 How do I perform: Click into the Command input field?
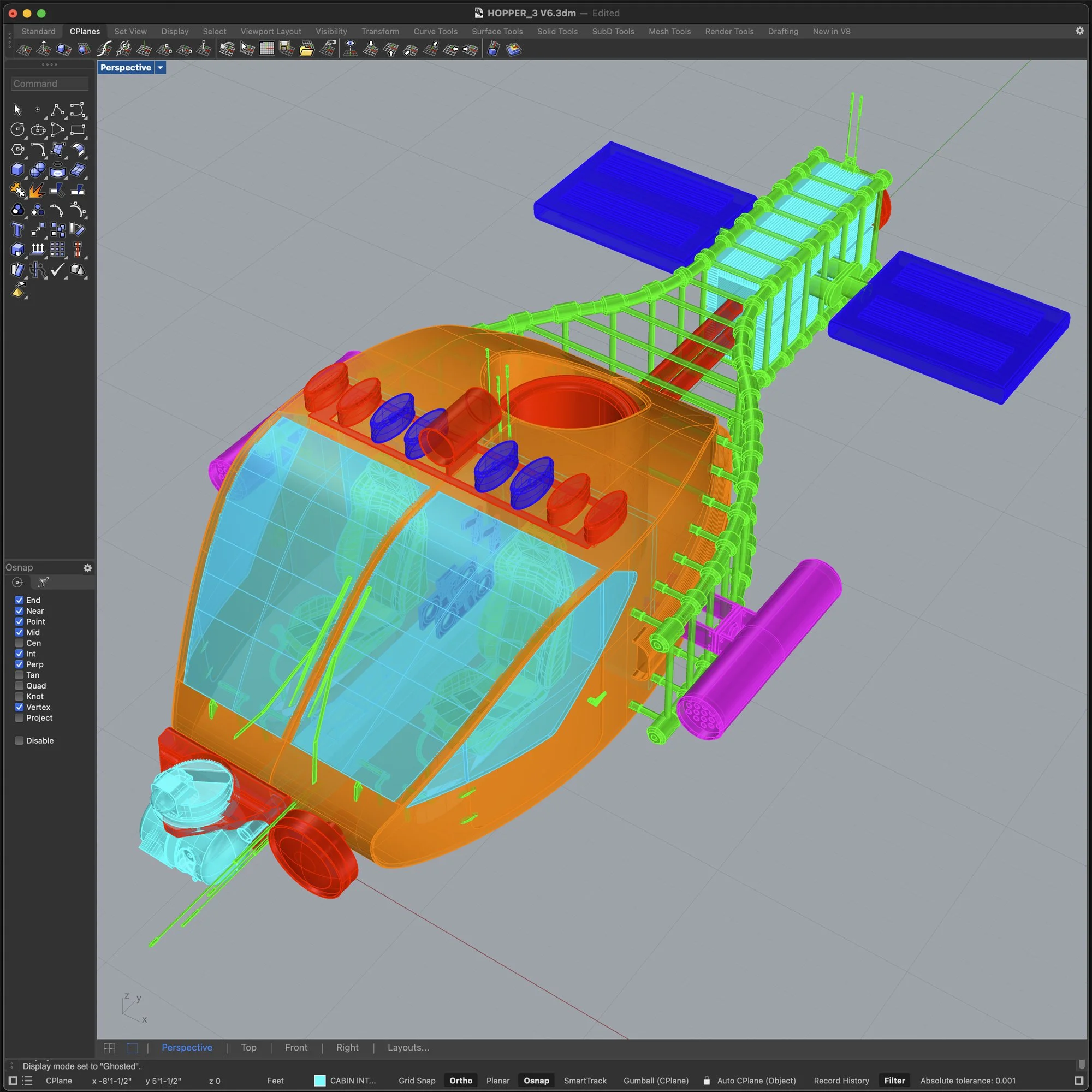click(x=50, y=84)
